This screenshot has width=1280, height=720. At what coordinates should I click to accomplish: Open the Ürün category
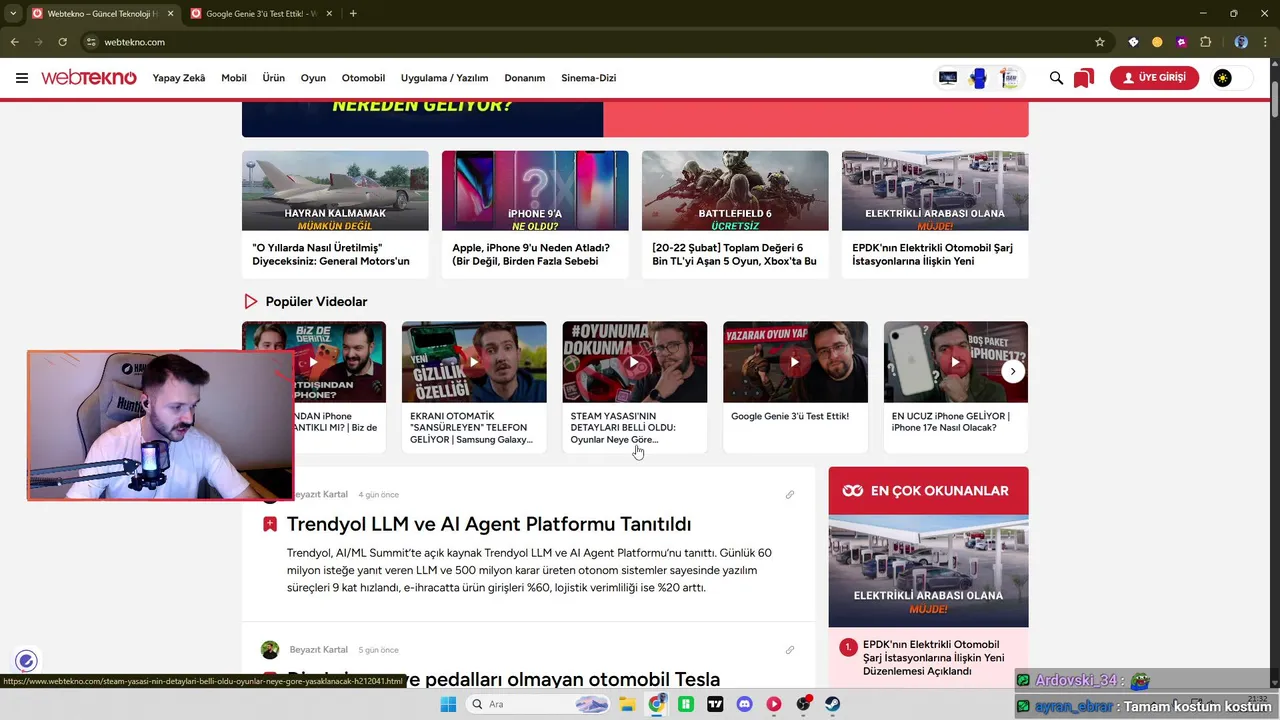(x=274, y=78)
